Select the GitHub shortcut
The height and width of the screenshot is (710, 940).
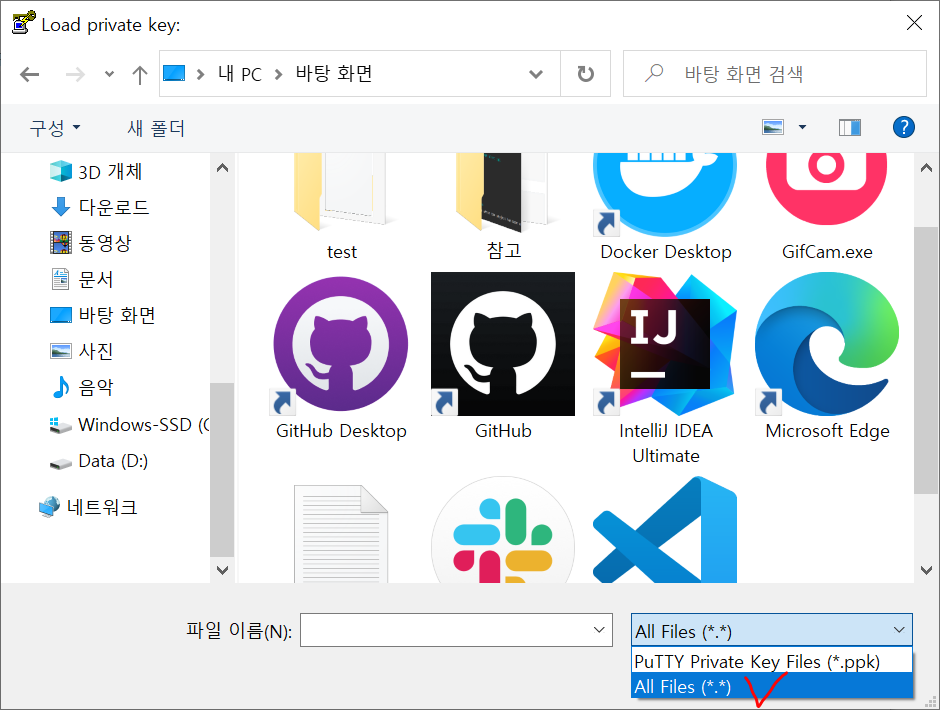(503, 357)
